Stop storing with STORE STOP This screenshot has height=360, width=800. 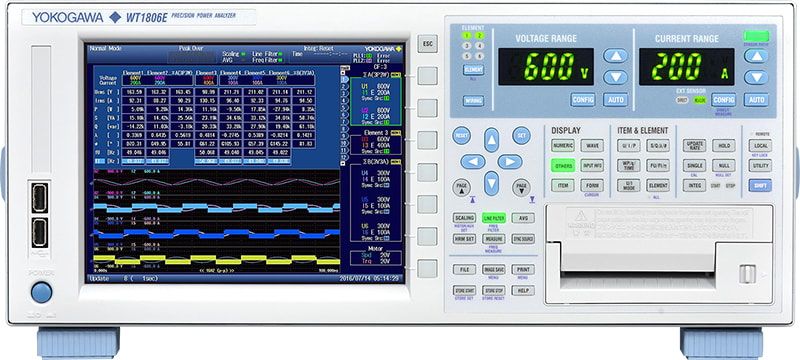tap(494, 291)
